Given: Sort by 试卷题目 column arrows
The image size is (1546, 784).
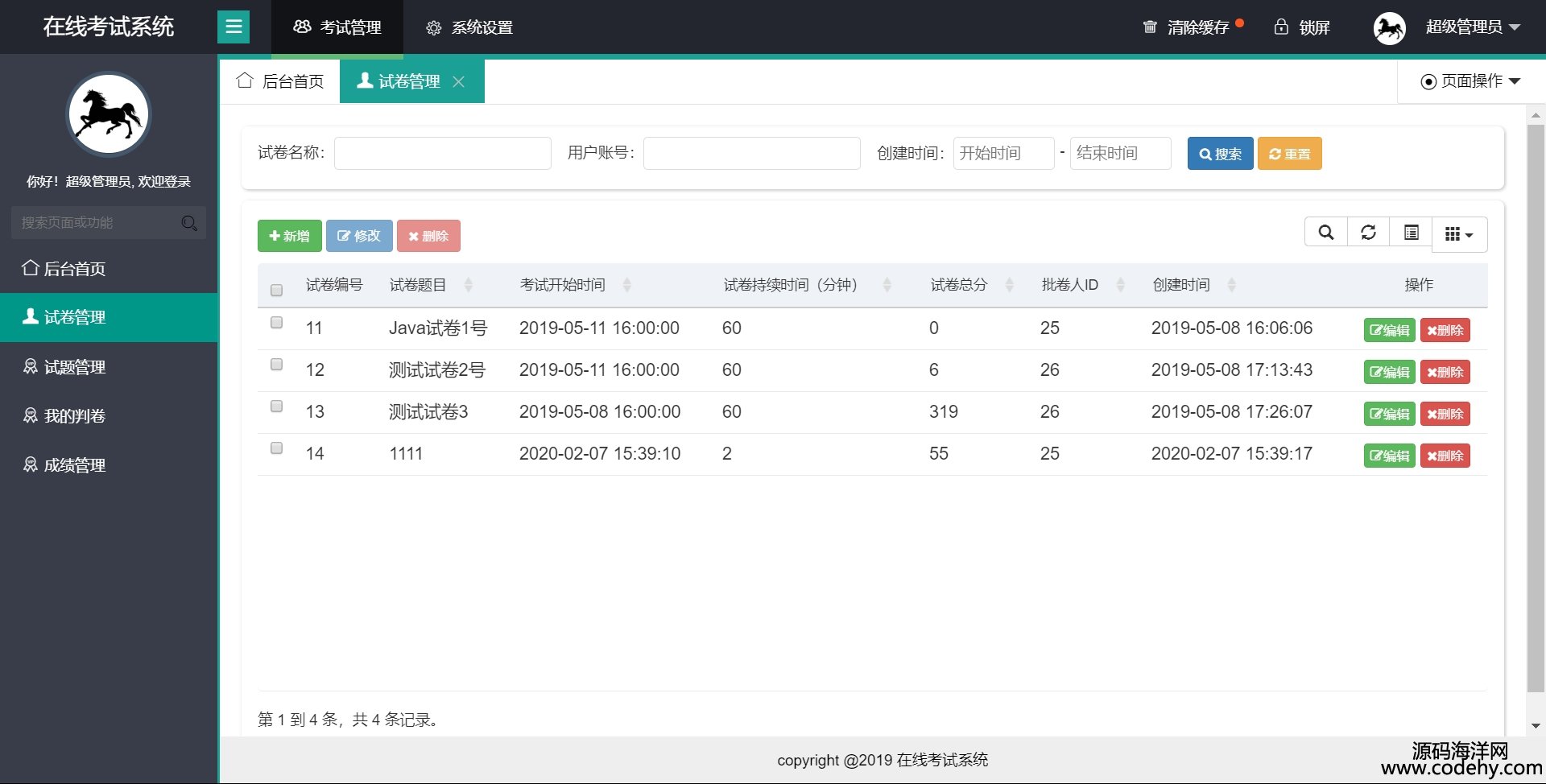Looking at the screenshot, I should [468, 285].
